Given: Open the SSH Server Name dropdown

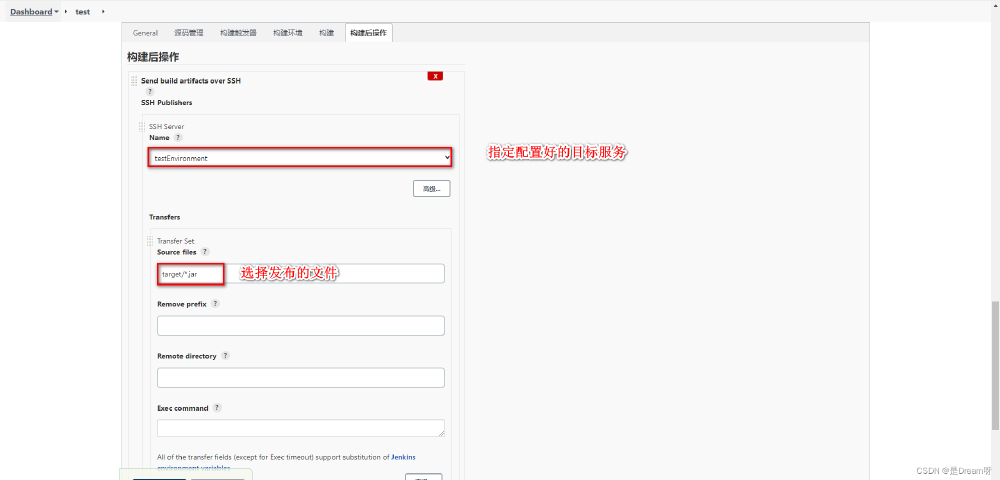Looking at the screenshot, I should (300, 157).
